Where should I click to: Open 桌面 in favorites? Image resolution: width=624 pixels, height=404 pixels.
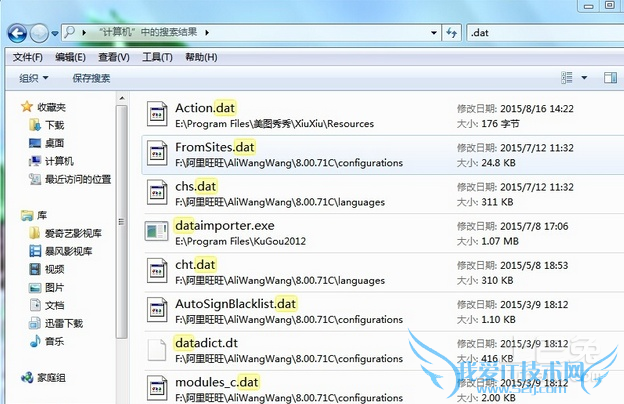(x=55, y=143)
